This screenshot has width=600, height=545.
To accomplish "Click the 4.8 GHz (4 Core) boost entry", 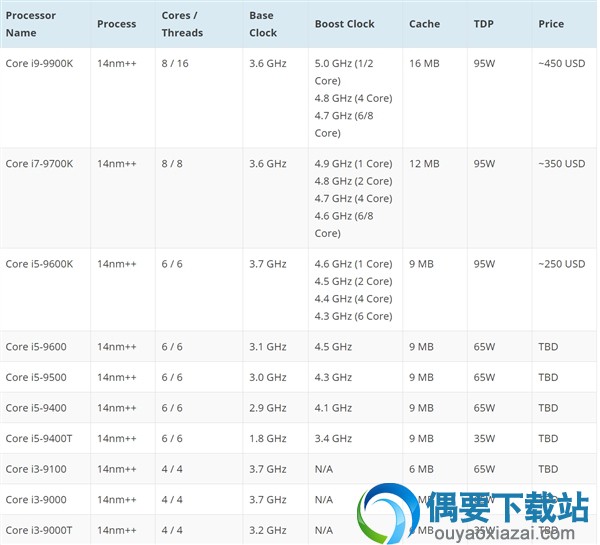I will pyautogui.click(x=354, y=98).
